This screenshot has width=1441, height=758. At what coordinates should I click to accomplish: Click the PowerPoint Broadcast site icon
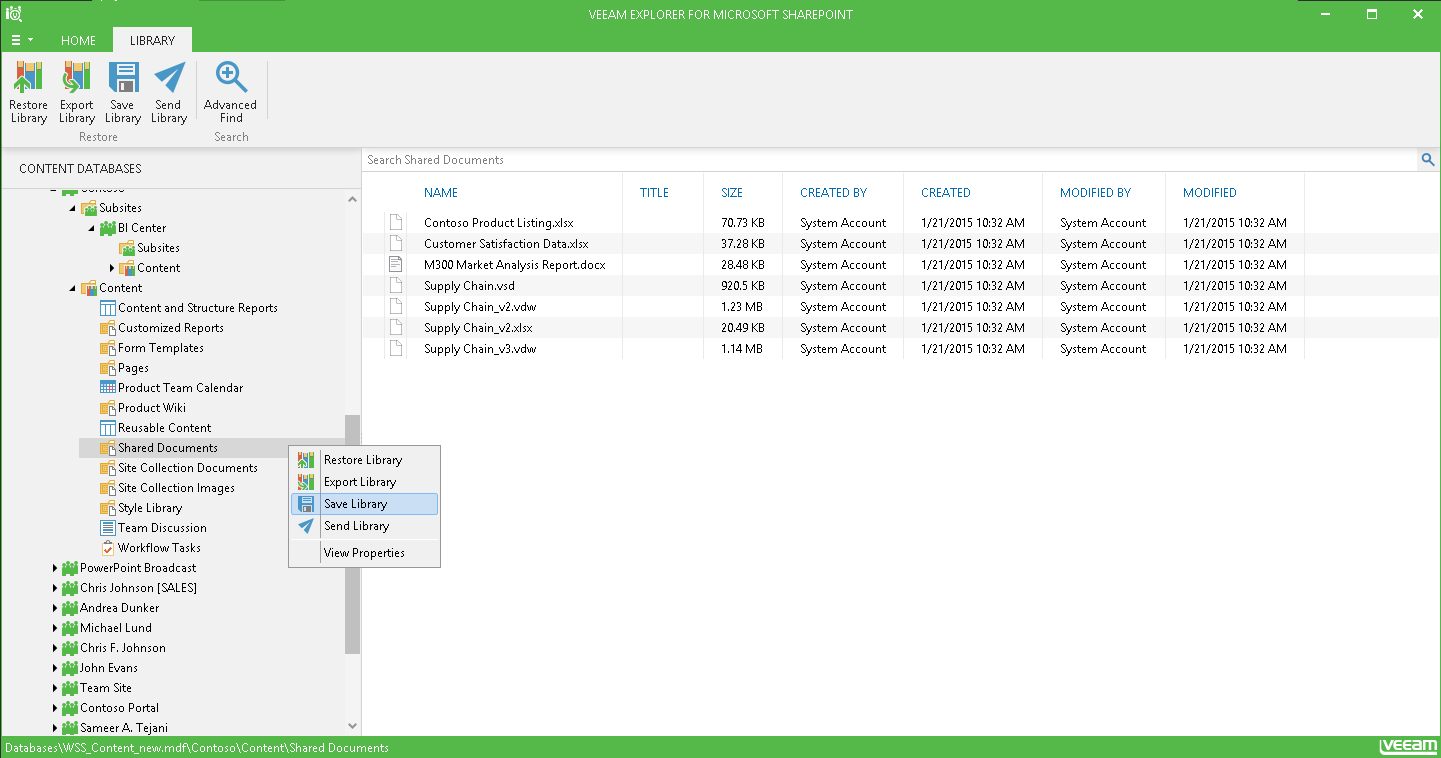point(70,568)
